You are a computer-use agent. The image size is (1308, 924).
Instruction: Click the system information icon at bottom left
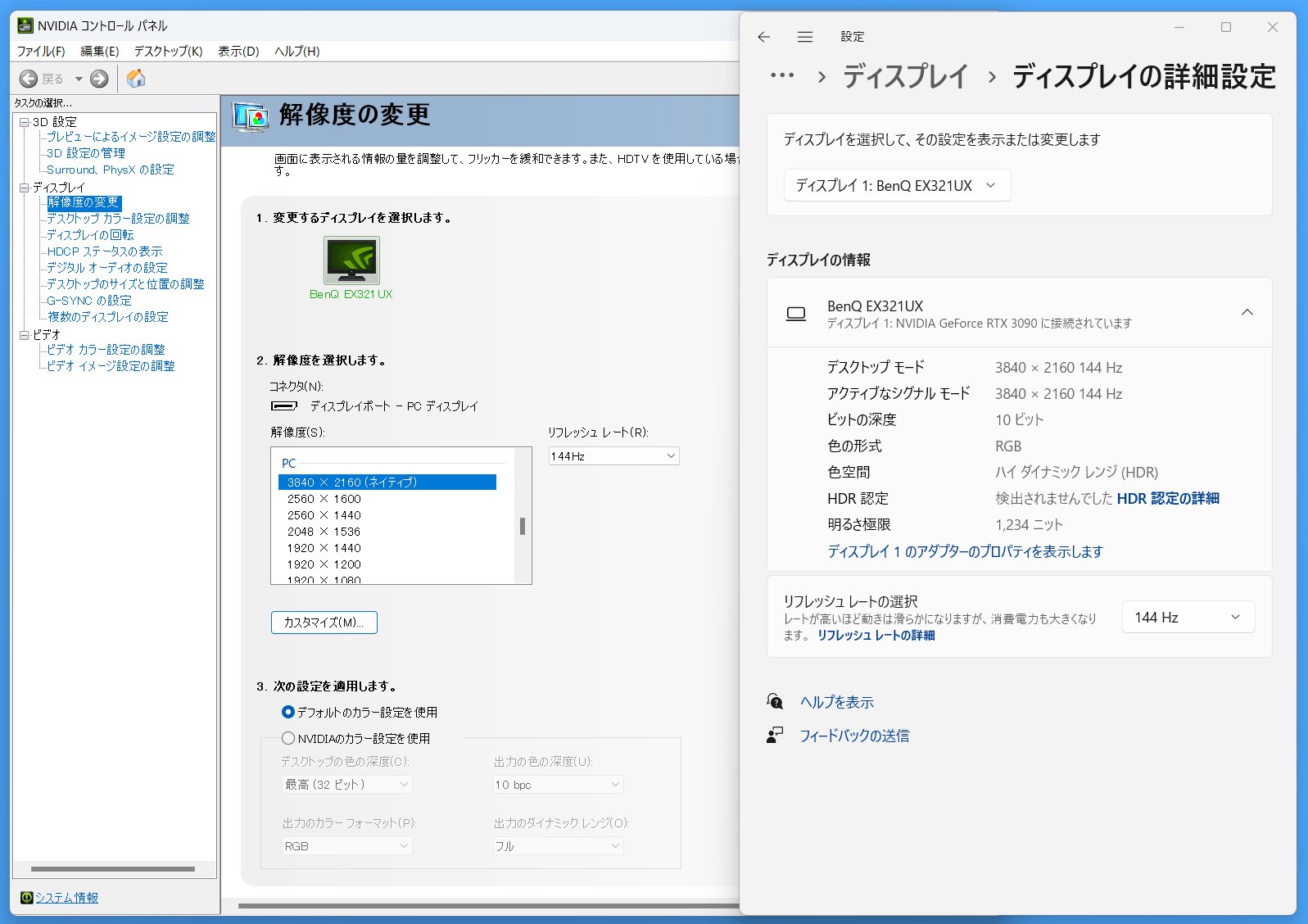tap(26, 898)
